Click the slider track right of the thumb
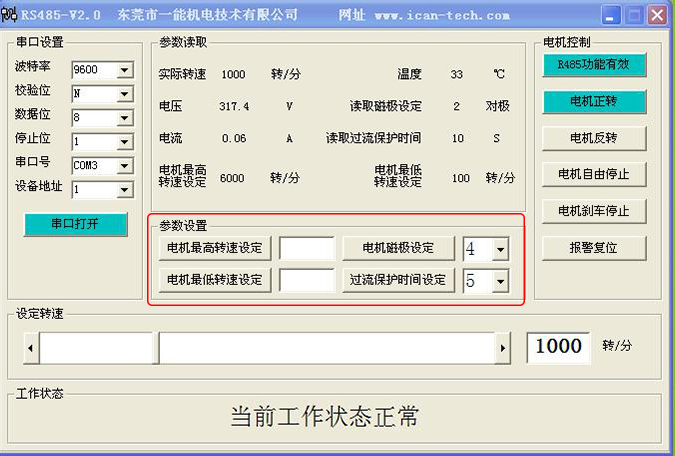 coord(327,348)
